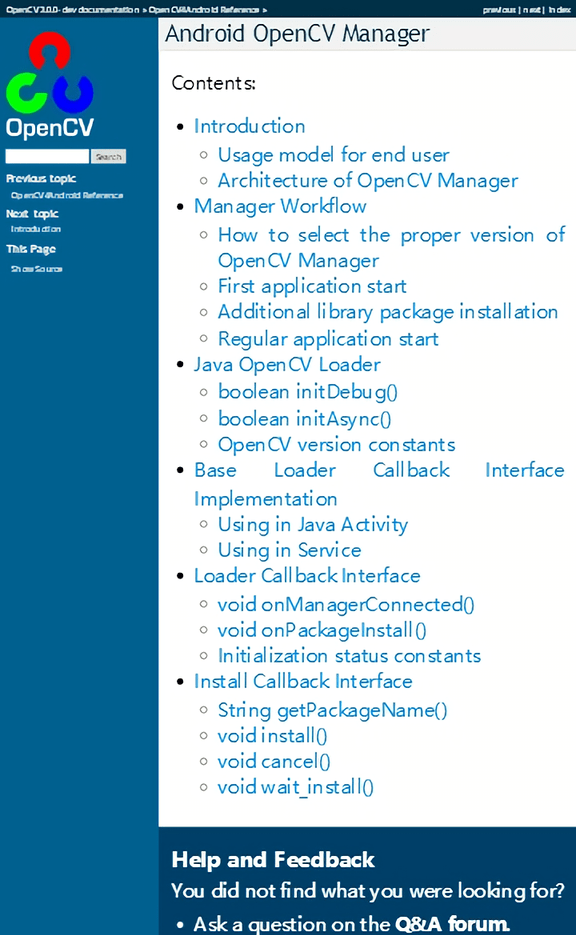Open boolean initDebug() link
576x935 pixels.
click(308, 392)
